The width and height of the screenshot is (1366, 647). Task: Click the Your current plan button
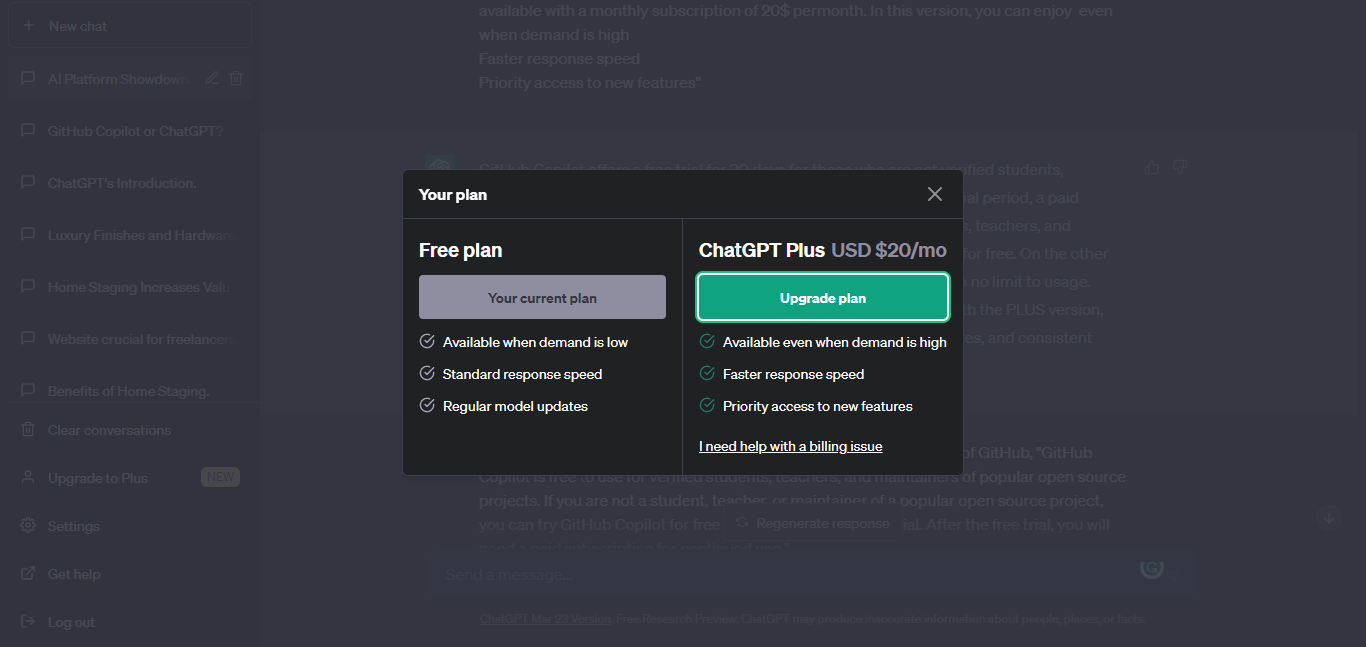(542, 298)
